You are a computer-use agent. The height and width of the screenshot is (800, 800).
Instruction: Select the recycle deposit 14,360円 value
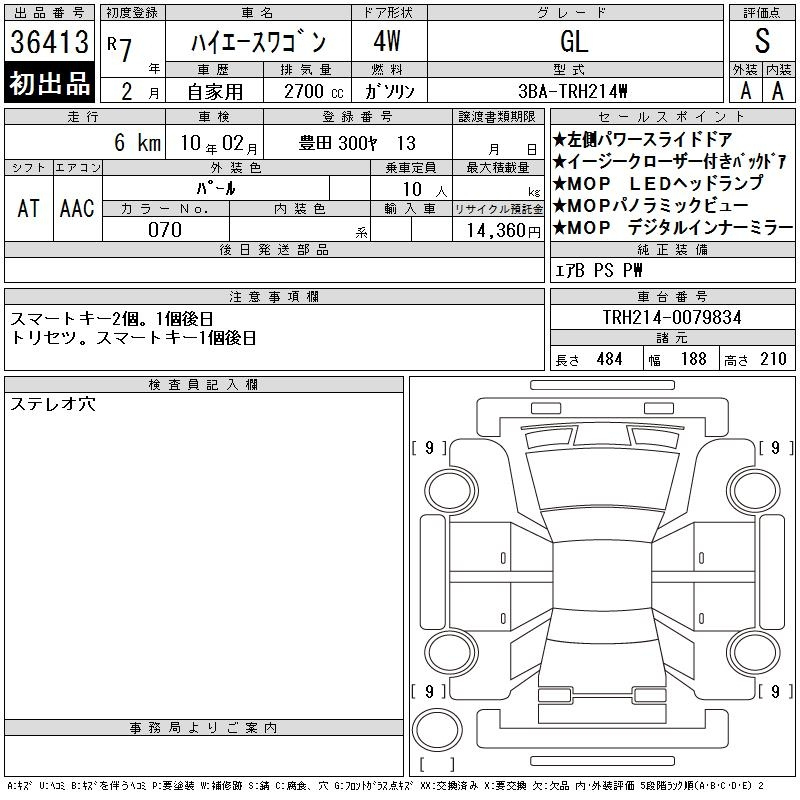pos(497,230)
